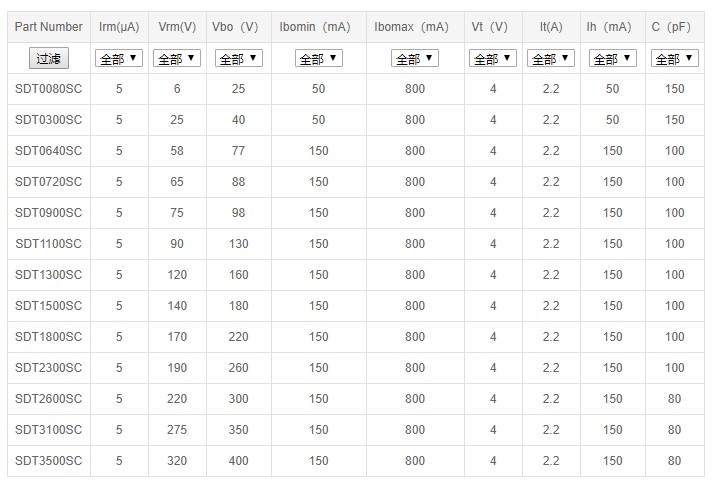Click the Part Number column header
723x483 pixels.
click(49, 27)
